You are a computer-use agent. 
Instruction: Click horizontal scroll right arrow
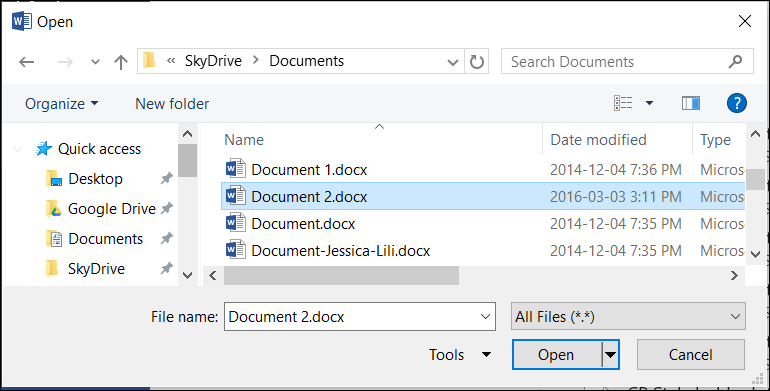tap(734, 276)
